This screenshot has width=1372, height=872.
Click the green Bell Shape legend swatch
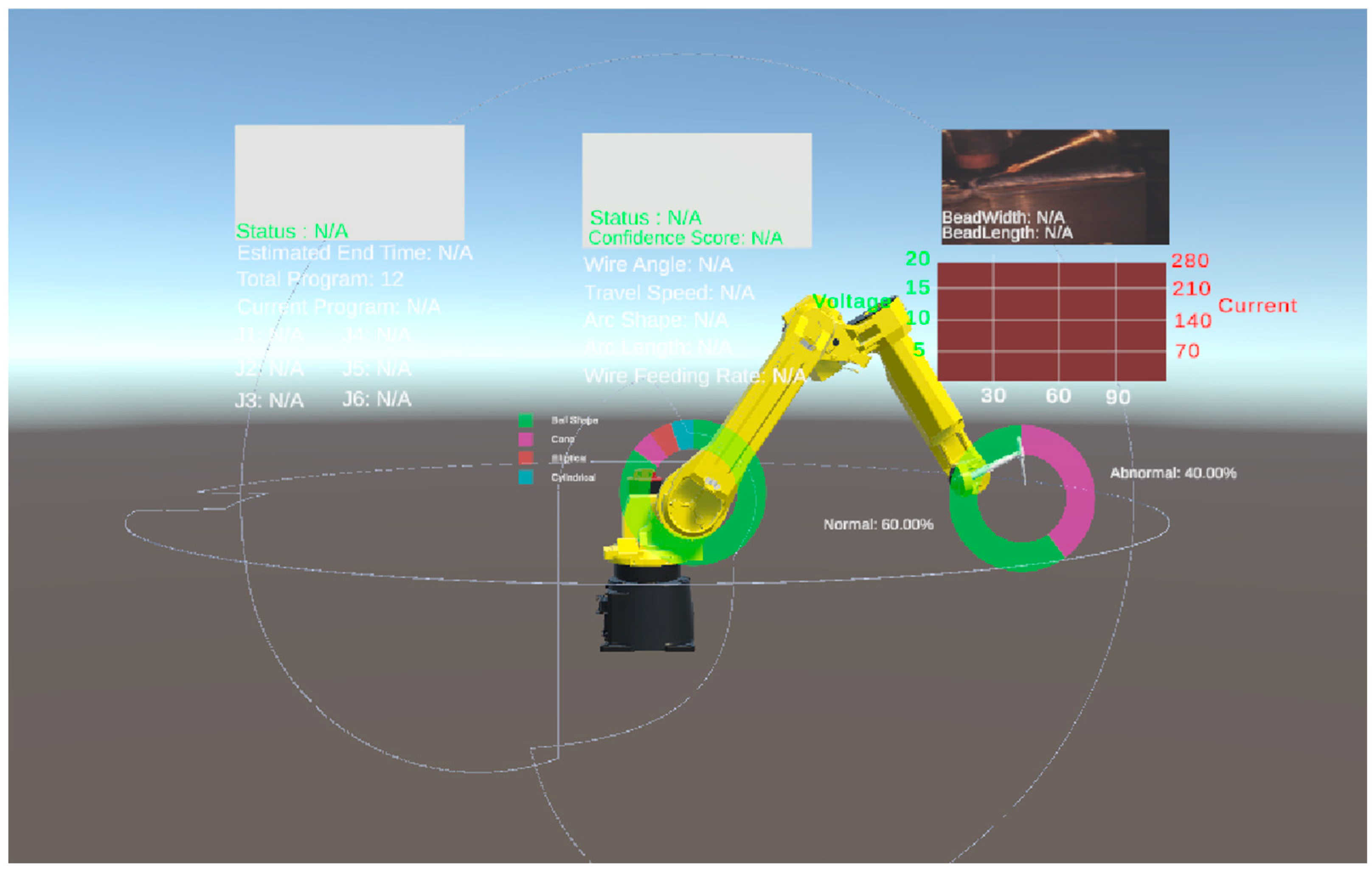[526, 420]
